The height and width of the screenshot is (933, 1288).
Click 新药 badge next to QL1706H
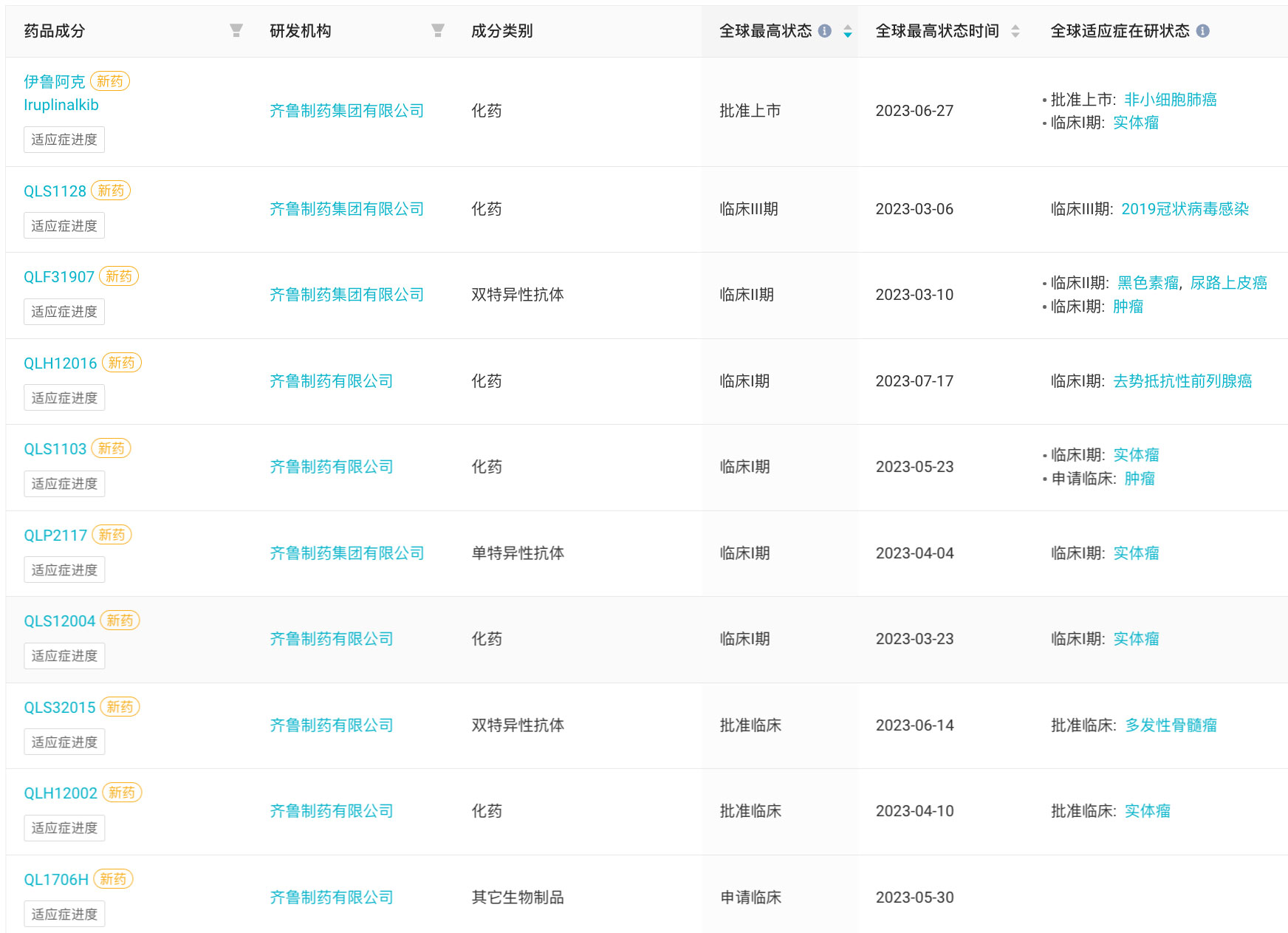[x=113, y=879]
